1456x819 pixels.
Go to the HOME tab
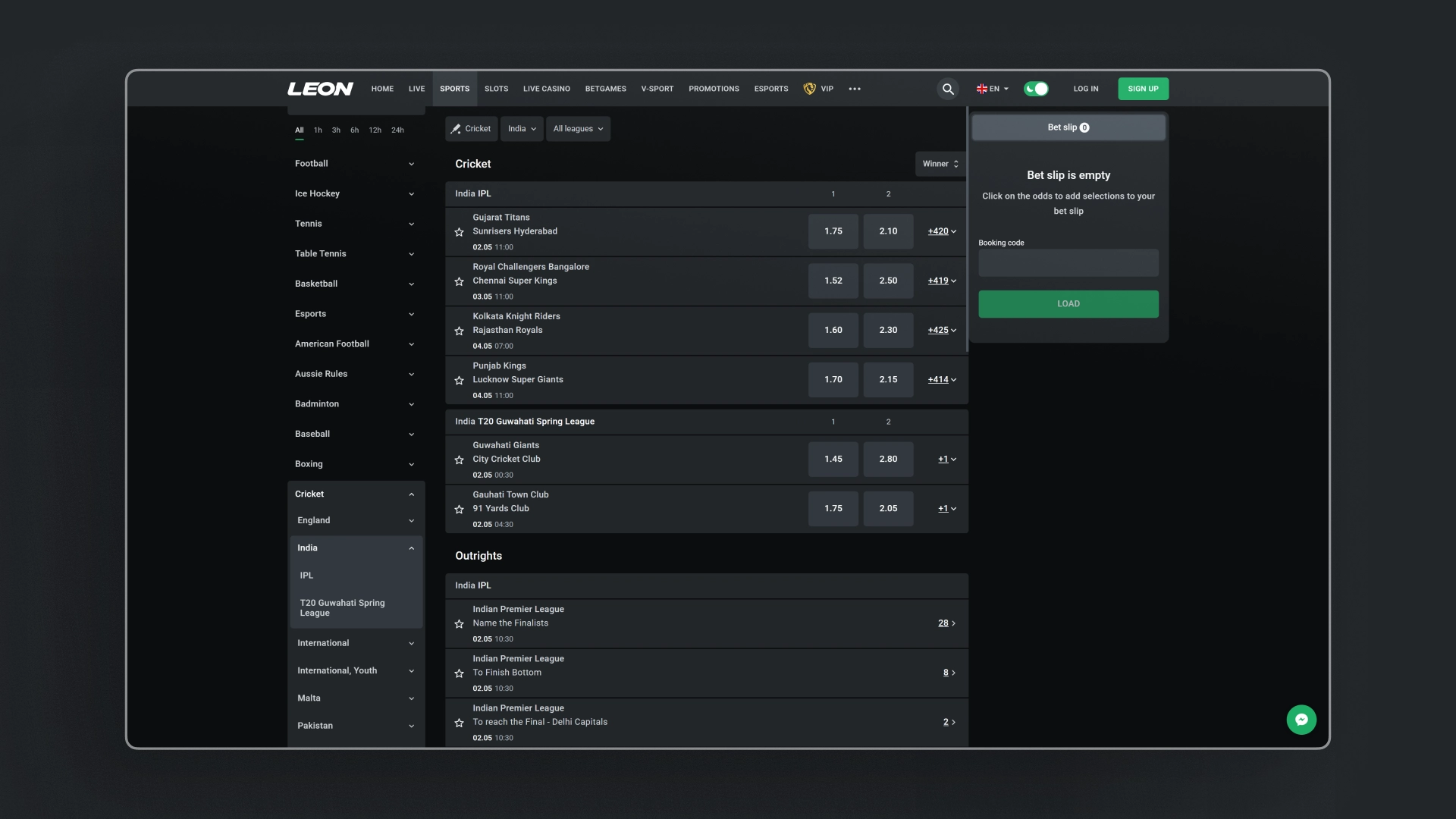382,89
